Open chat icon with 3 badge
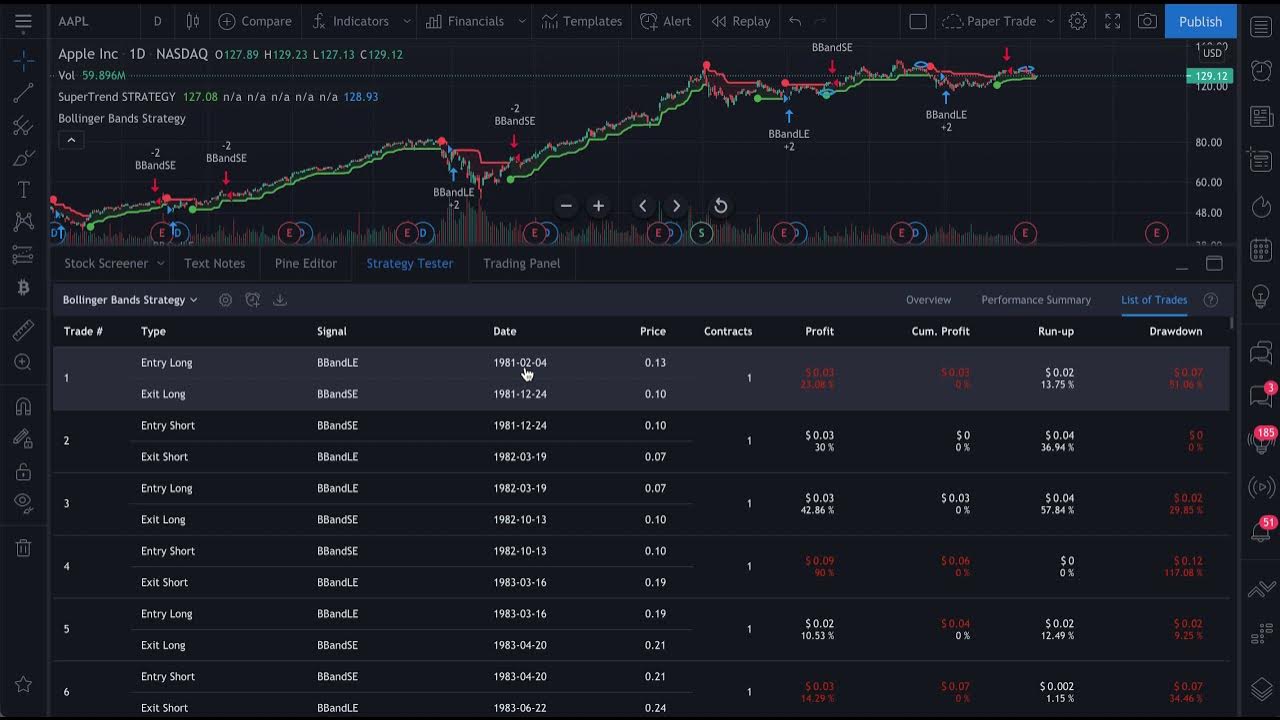Viewport: 1280px width, 720px height. pyautogui.click(x=1261, y=395)
